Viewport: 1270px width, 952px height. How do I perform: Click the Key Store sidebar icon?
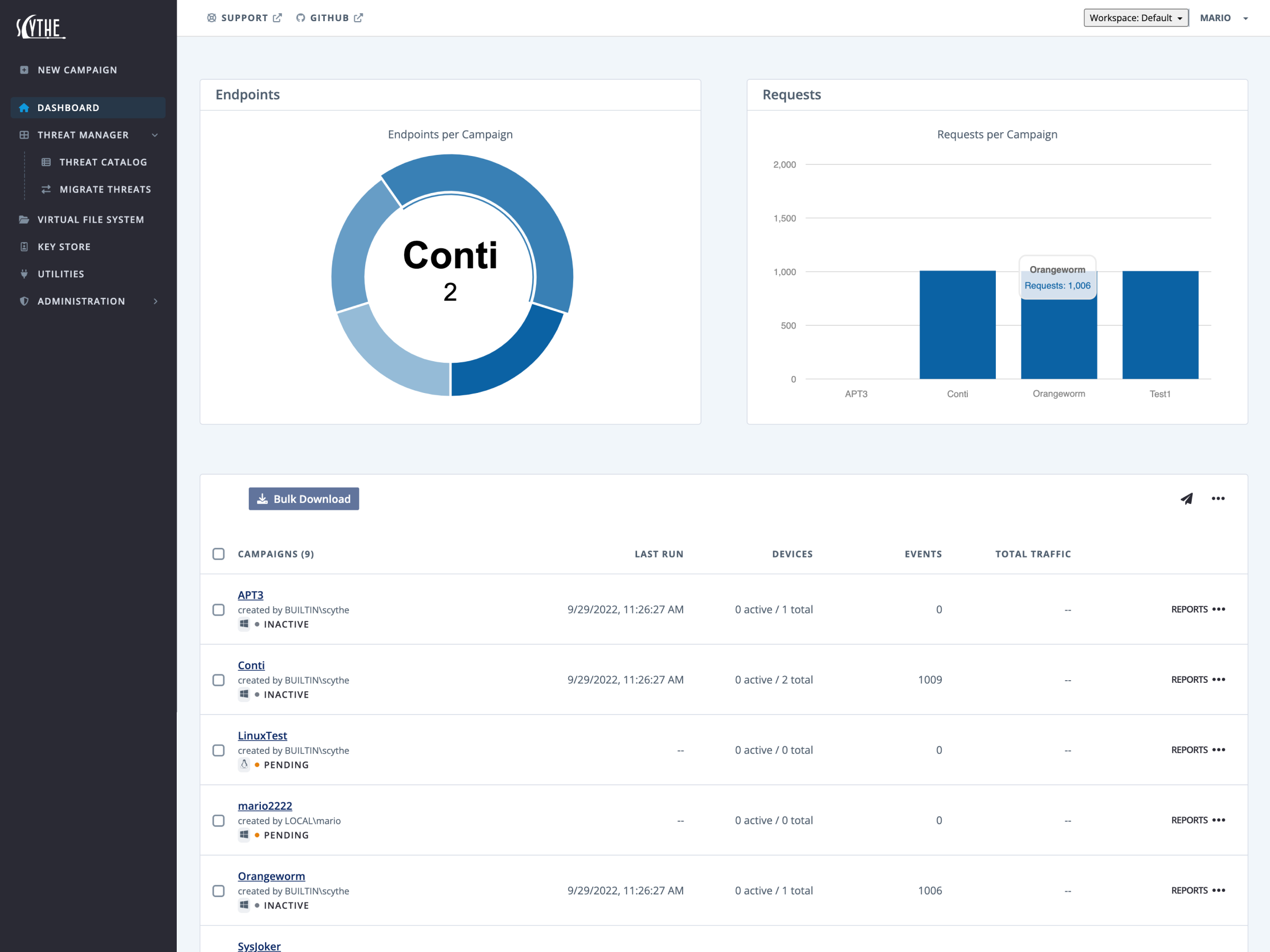(x=24, y=247)
